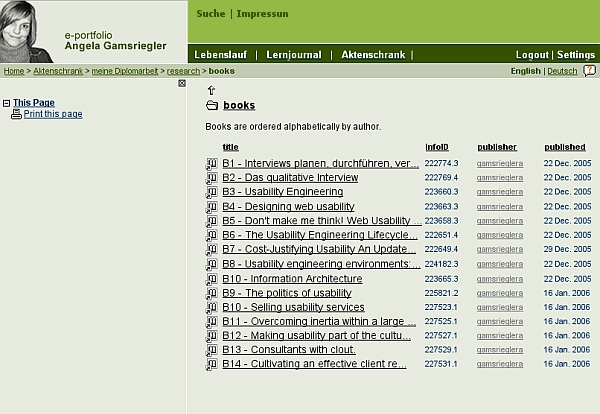Sort the list by title column
The height and width of the screenshot is (414, 600).
click(x=230, y=147)
